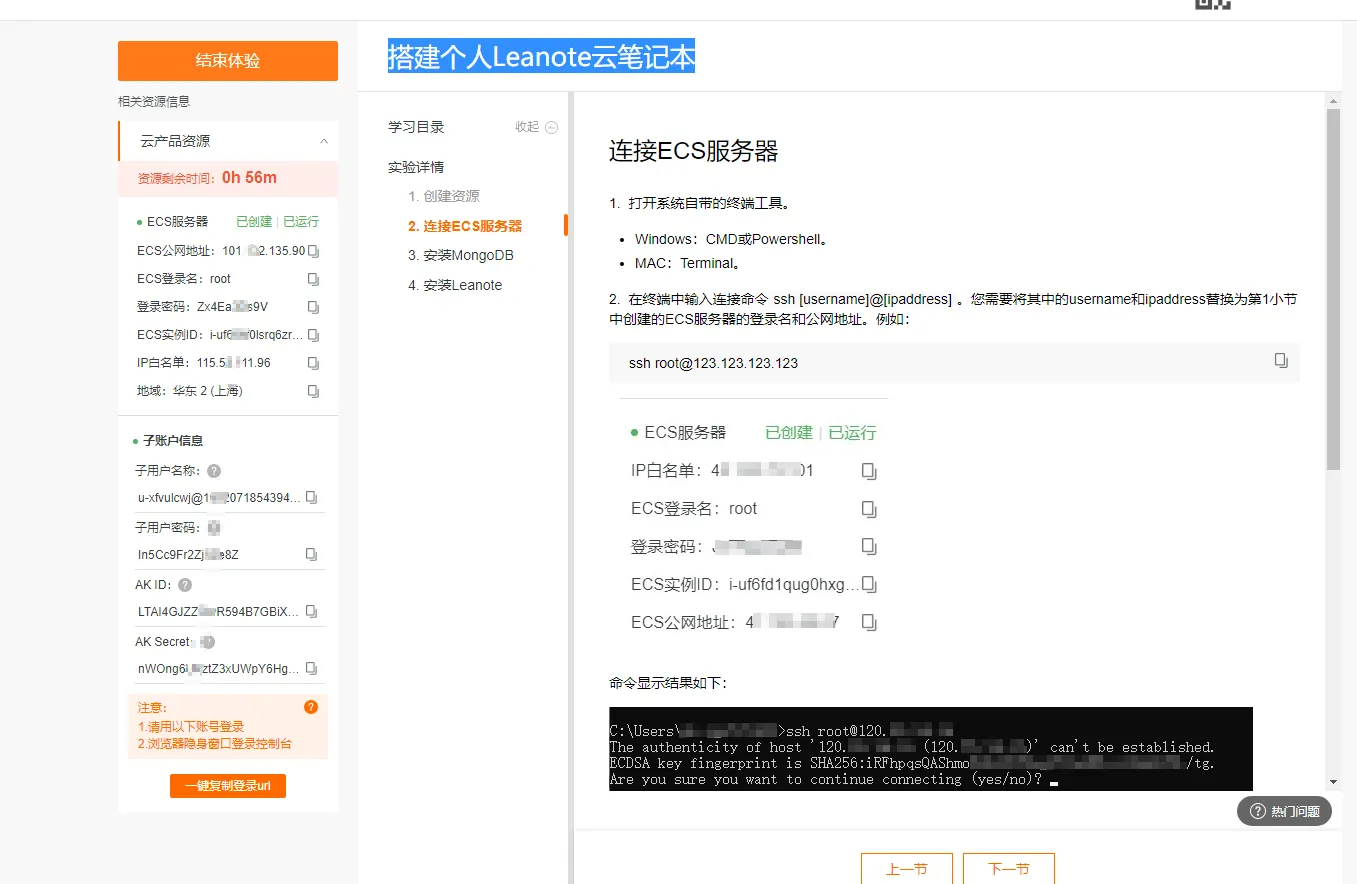Open help tooltip beside 子用户名称

[214, 471]
